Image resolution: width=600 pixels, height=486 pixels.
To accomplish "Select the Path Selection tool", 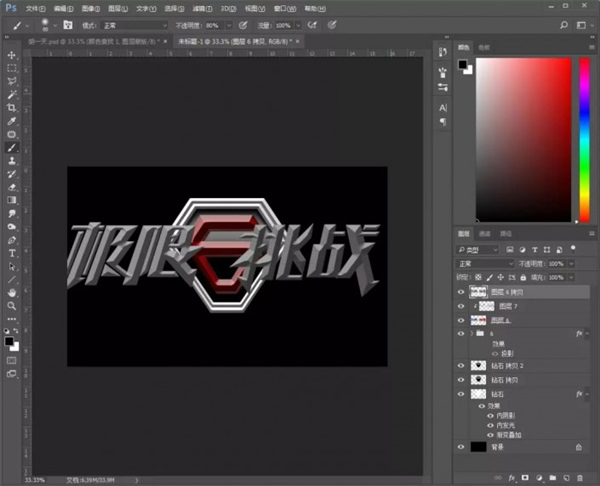I will (x=11, y=266).
